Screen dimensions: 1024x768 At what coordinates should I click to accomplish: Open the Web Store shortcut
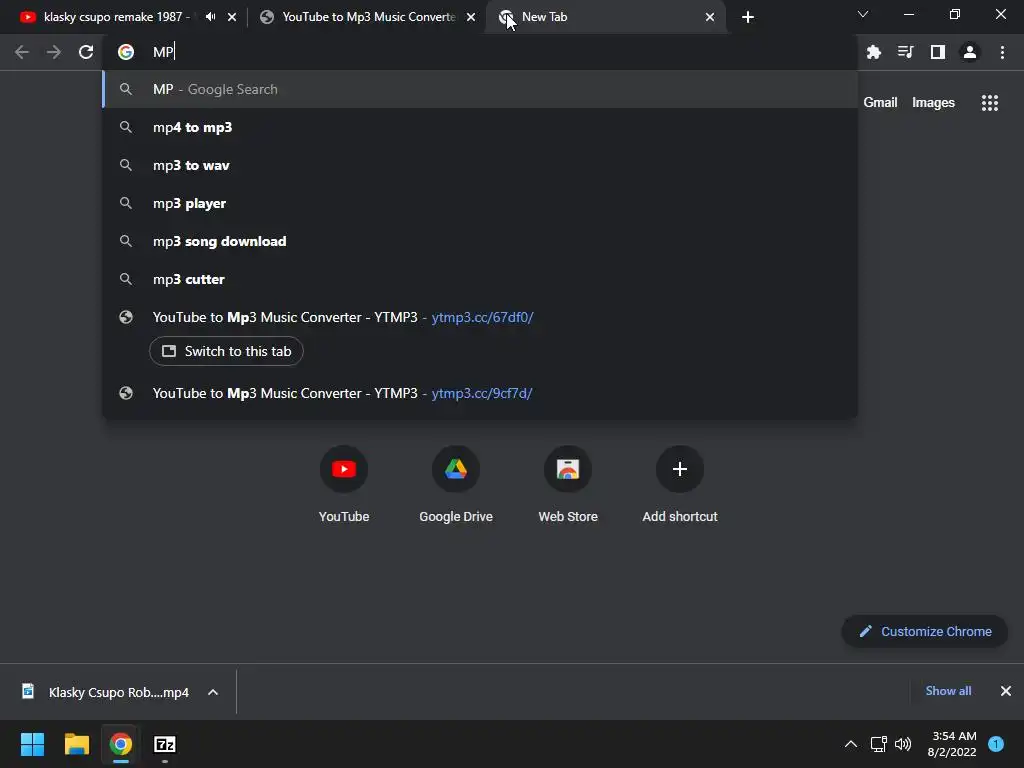[568, 469]
